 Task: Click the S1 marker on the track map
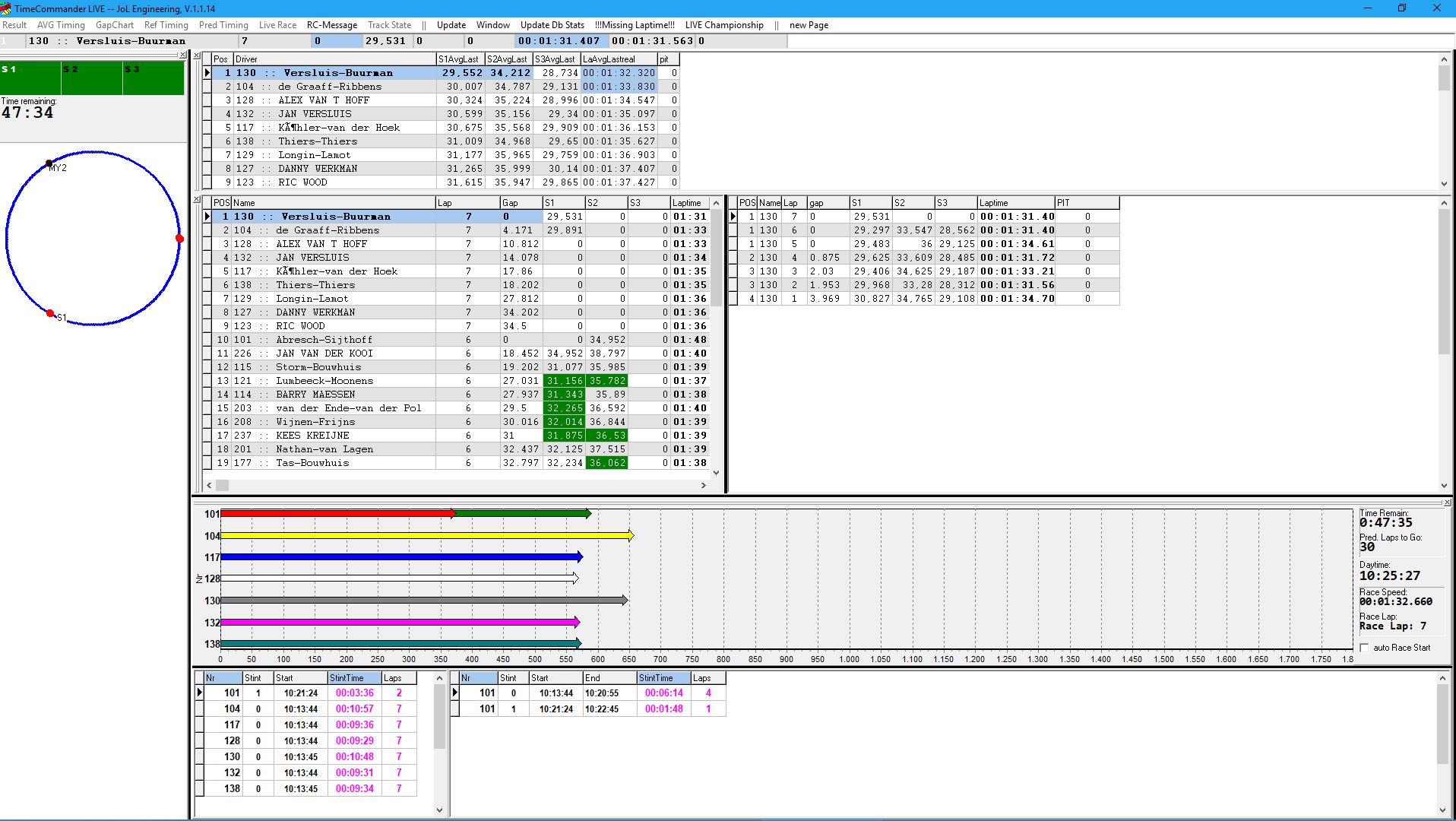pyautogui.click(x=50, y=313)
